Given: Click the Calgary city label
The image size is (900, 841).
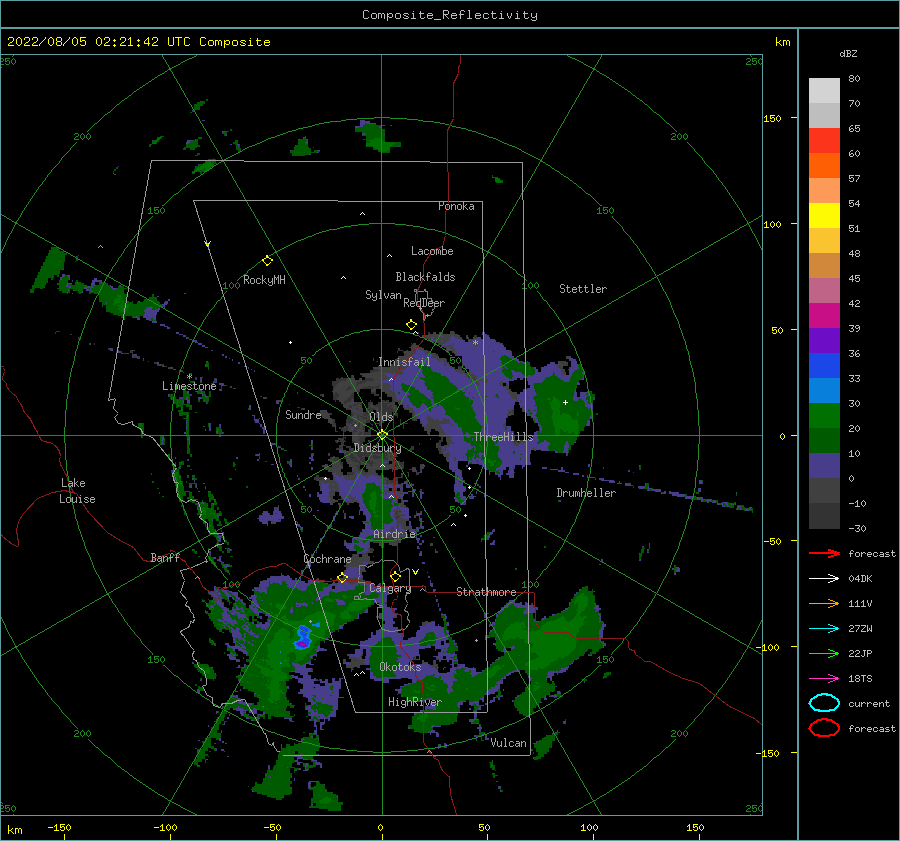Looking at the screenshot, I should coord(390,588).
